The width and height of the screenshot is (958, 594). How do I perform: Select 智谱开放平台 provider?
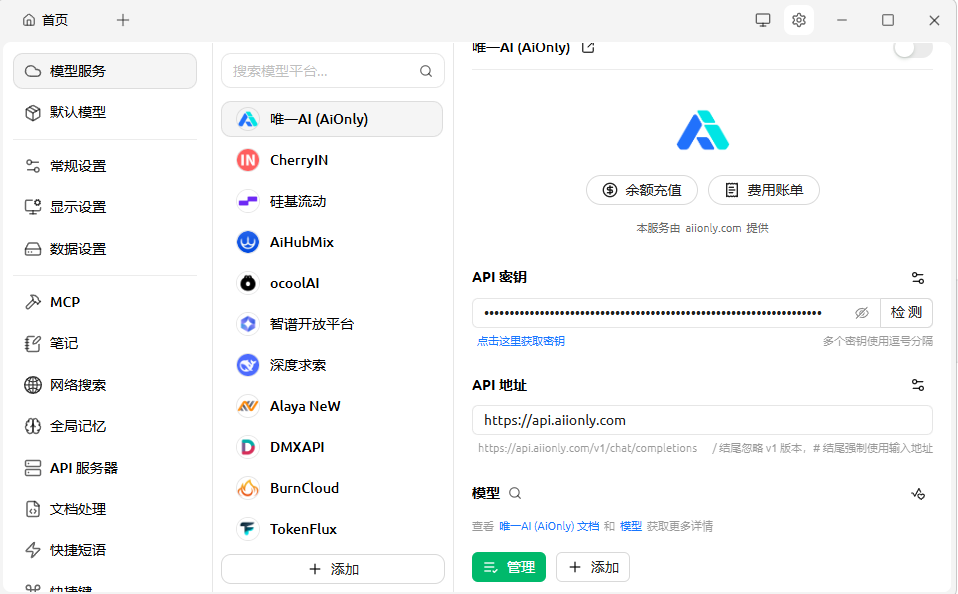332,324
